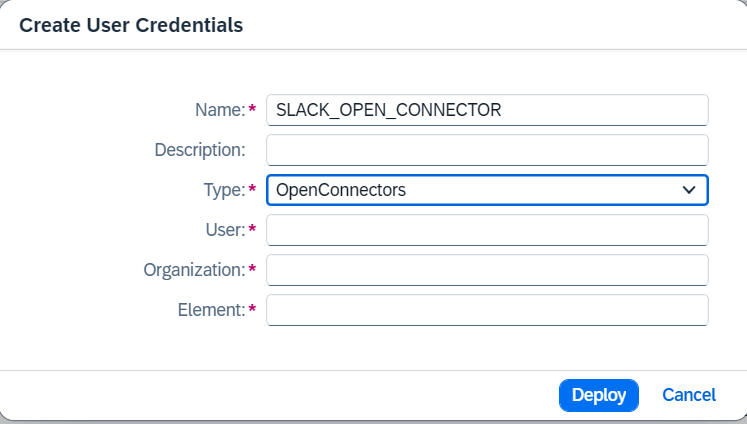Screen dimensions: 747x424
Task: Click the Name input field
Action: coord(487,110)
